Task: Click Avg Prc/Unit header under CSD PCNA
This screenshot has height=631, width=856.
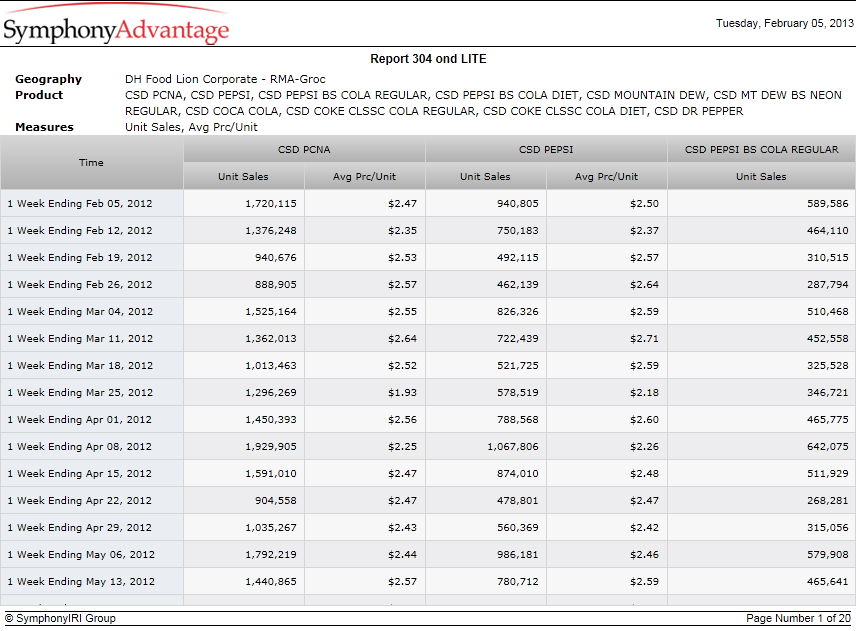Action: 365,176
